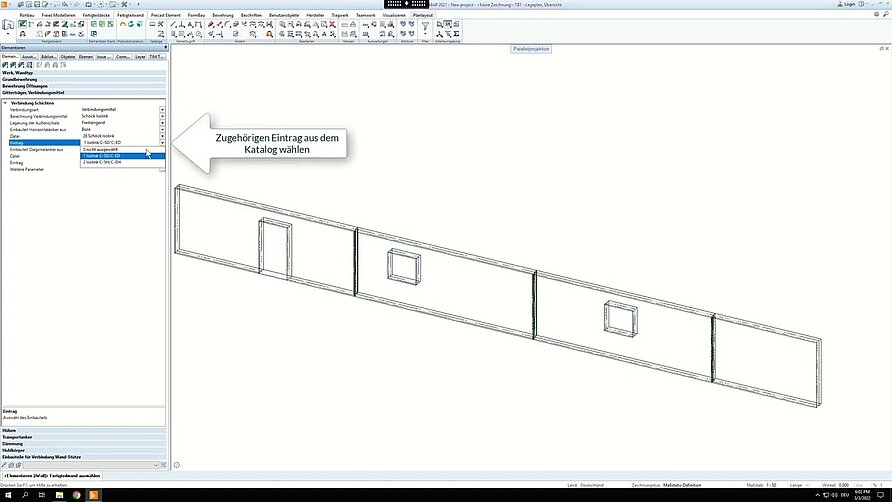Open Chrome from the taskbar
The height and width of the screenshot is (502, 892).
click(75, 495)
